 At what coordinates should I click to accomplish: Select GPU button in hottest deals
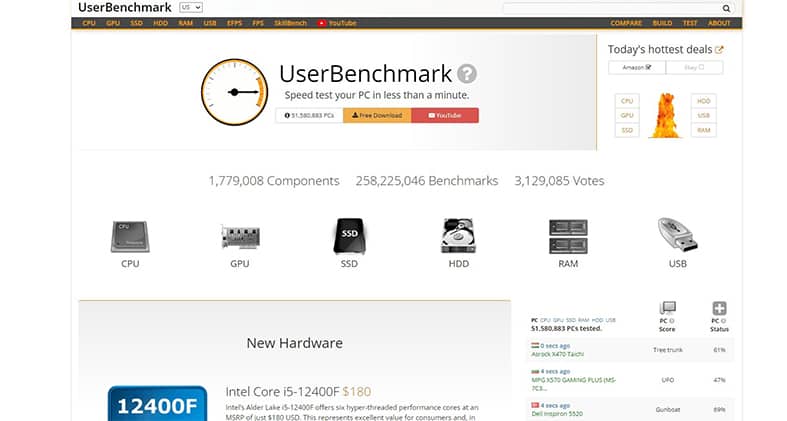click(x=627, y=115)
